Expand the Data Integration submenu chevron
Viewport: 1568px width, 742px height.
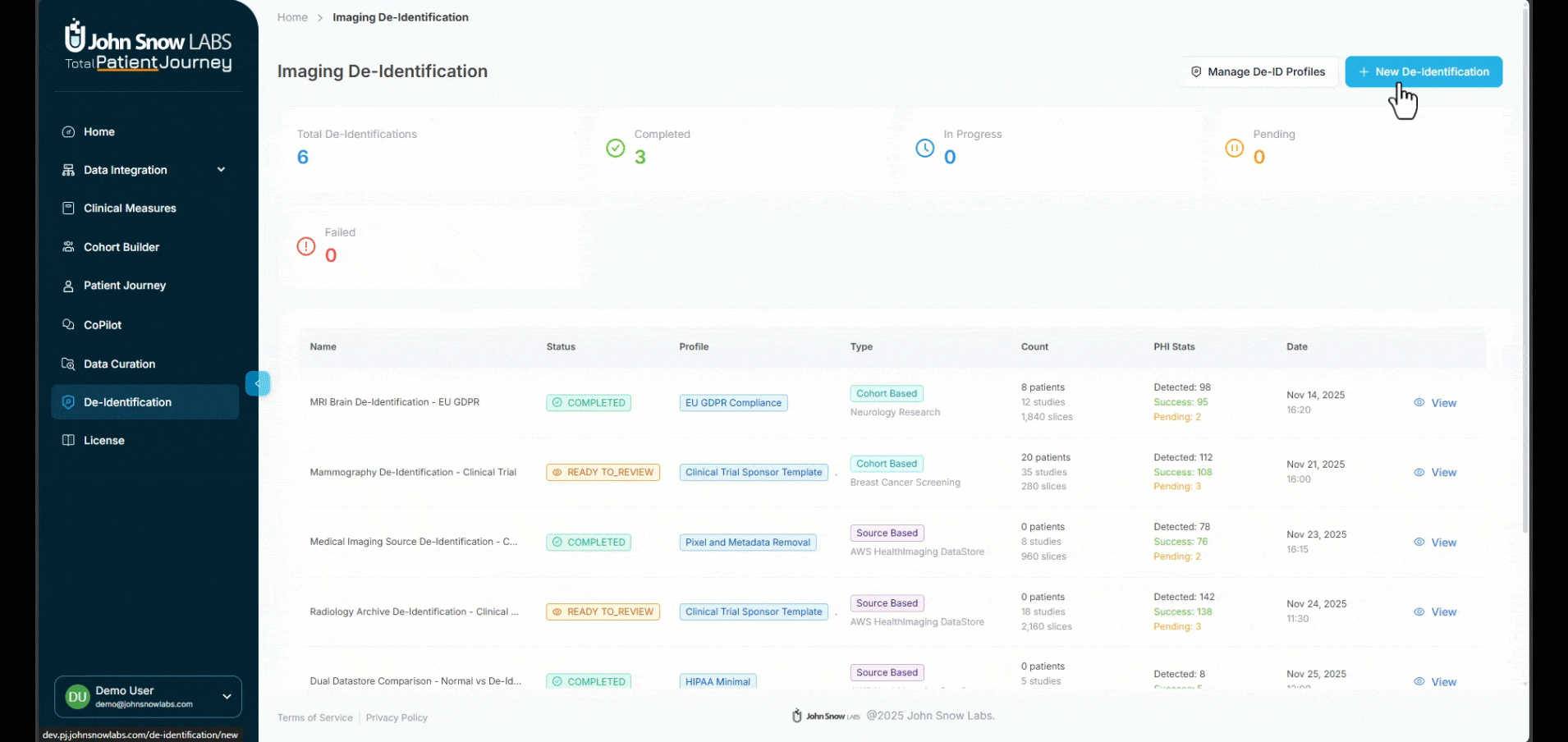(x=221, y=170)
